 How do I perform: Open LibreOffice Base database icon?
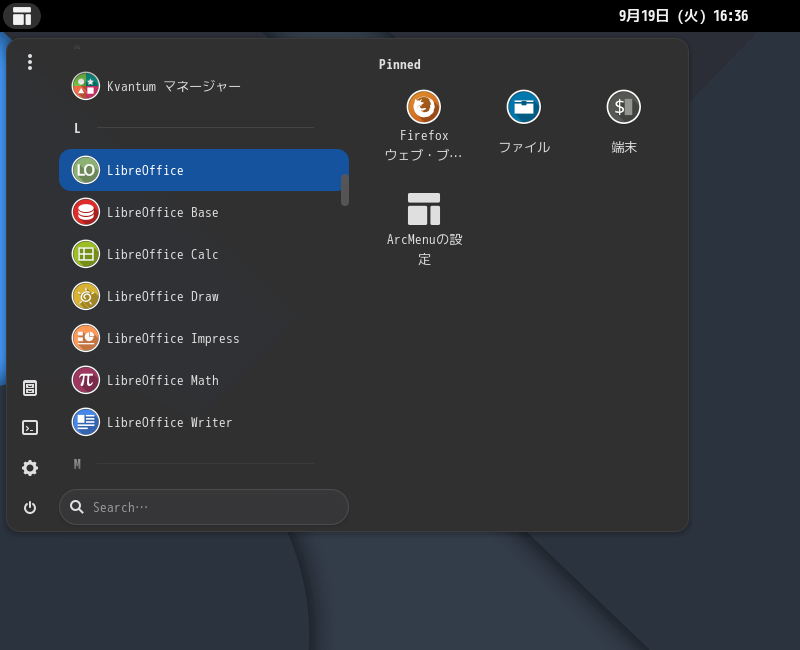coord(86,212)
